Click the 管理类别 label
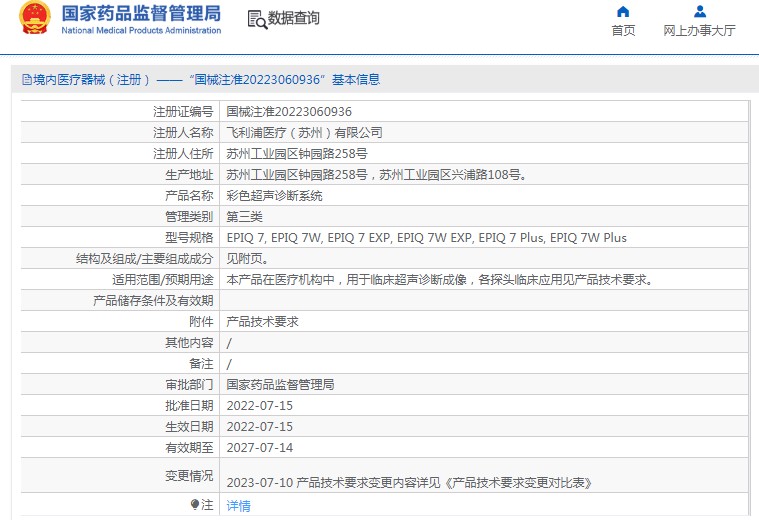 pyautogui.click(x=189, y=217)
